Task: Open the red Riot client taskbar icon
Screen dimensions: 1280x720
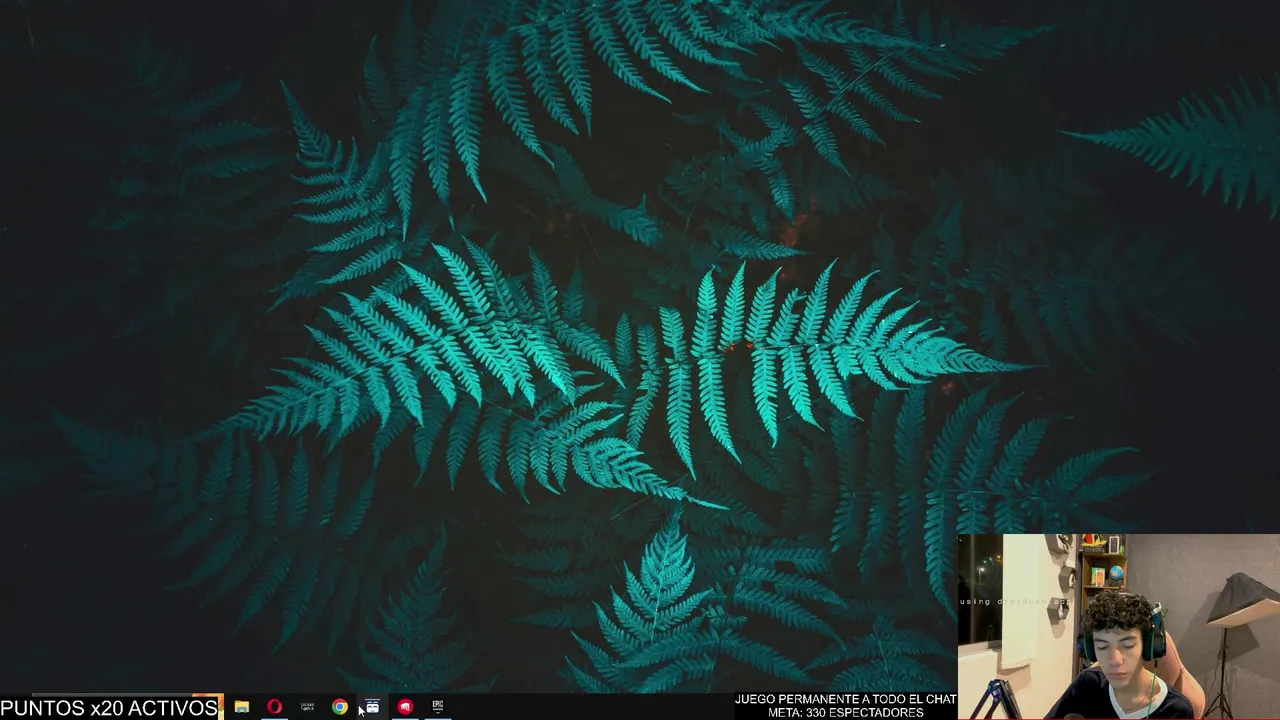Action: [405, 706]
